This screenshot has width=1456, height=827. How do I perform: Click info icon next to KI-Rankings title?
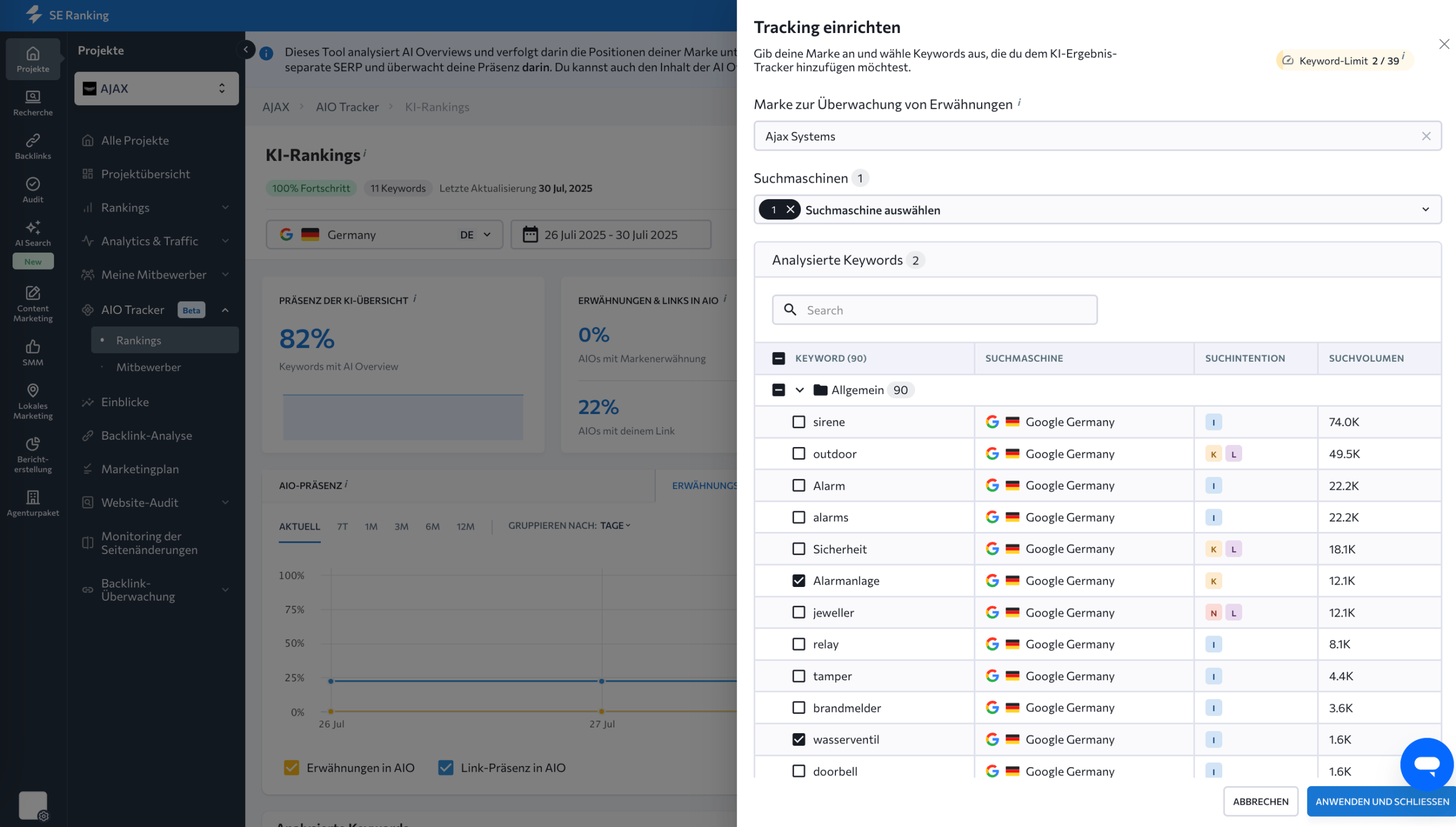tap(365, 152)
